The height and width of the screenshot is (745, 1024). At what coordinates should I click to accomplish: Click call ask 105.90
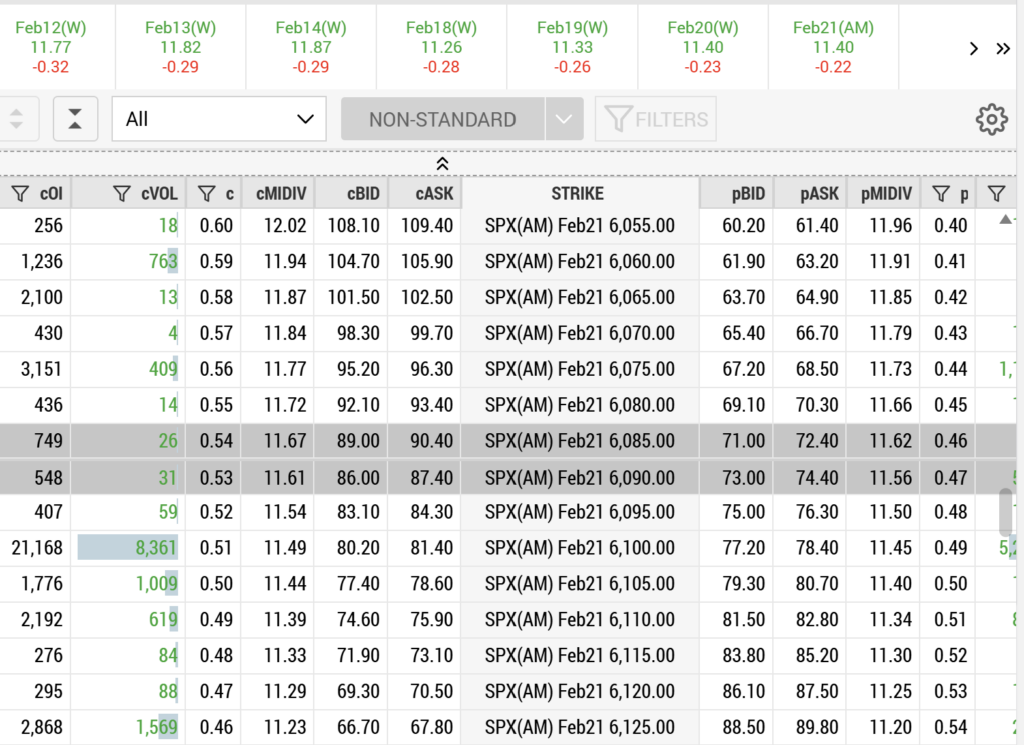click(427, 262)
